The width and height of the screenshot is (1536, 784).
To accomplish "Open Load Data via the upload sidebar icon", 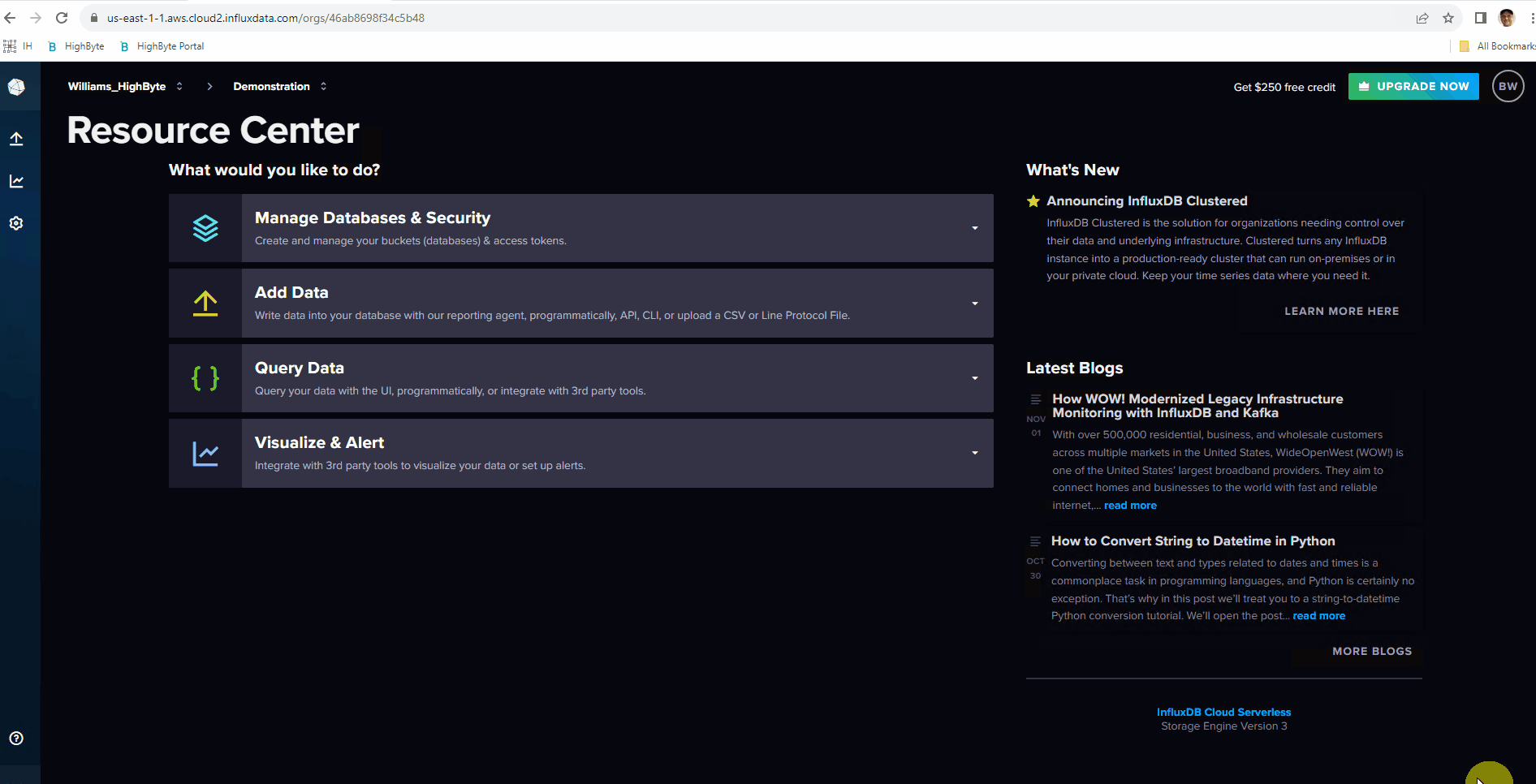I will [16, 139].
